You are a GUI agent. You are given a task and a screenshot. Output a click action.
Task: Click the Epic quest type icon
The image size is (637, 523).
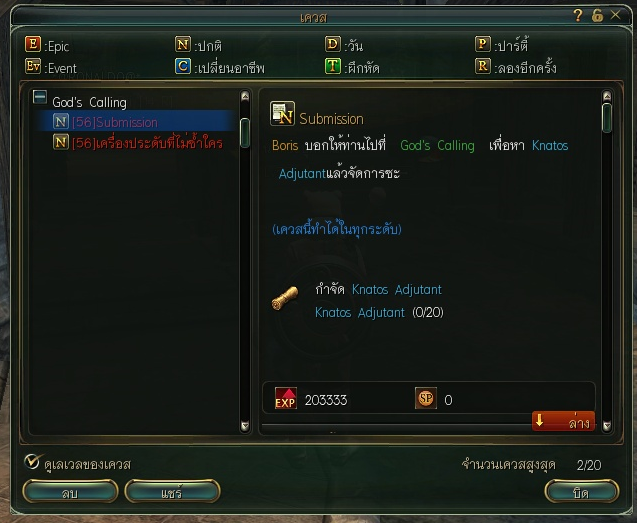(x=33, y=44)
